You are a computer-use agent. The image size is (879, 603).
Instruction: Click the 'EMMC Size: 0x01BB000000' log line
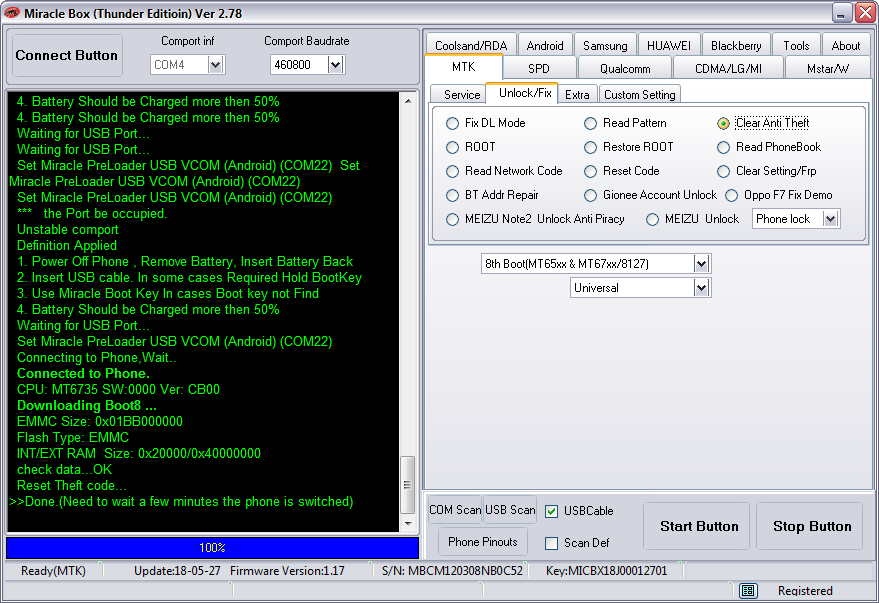tap(100, 421)
